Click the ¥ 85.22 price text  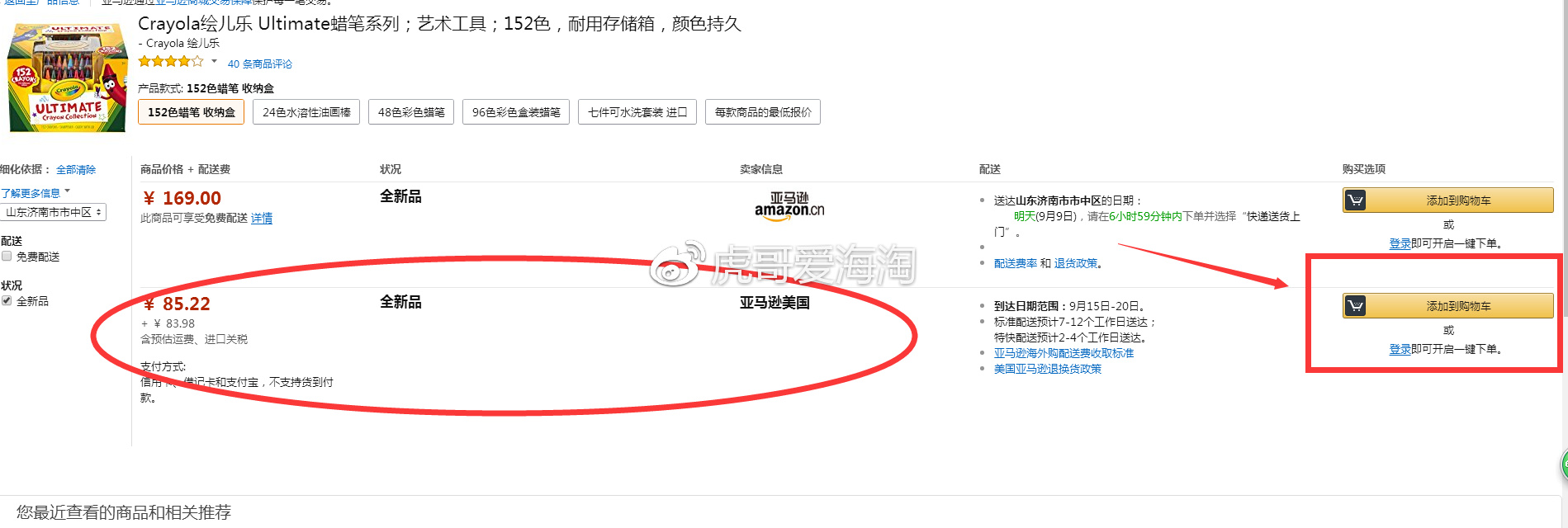[176, 304]
